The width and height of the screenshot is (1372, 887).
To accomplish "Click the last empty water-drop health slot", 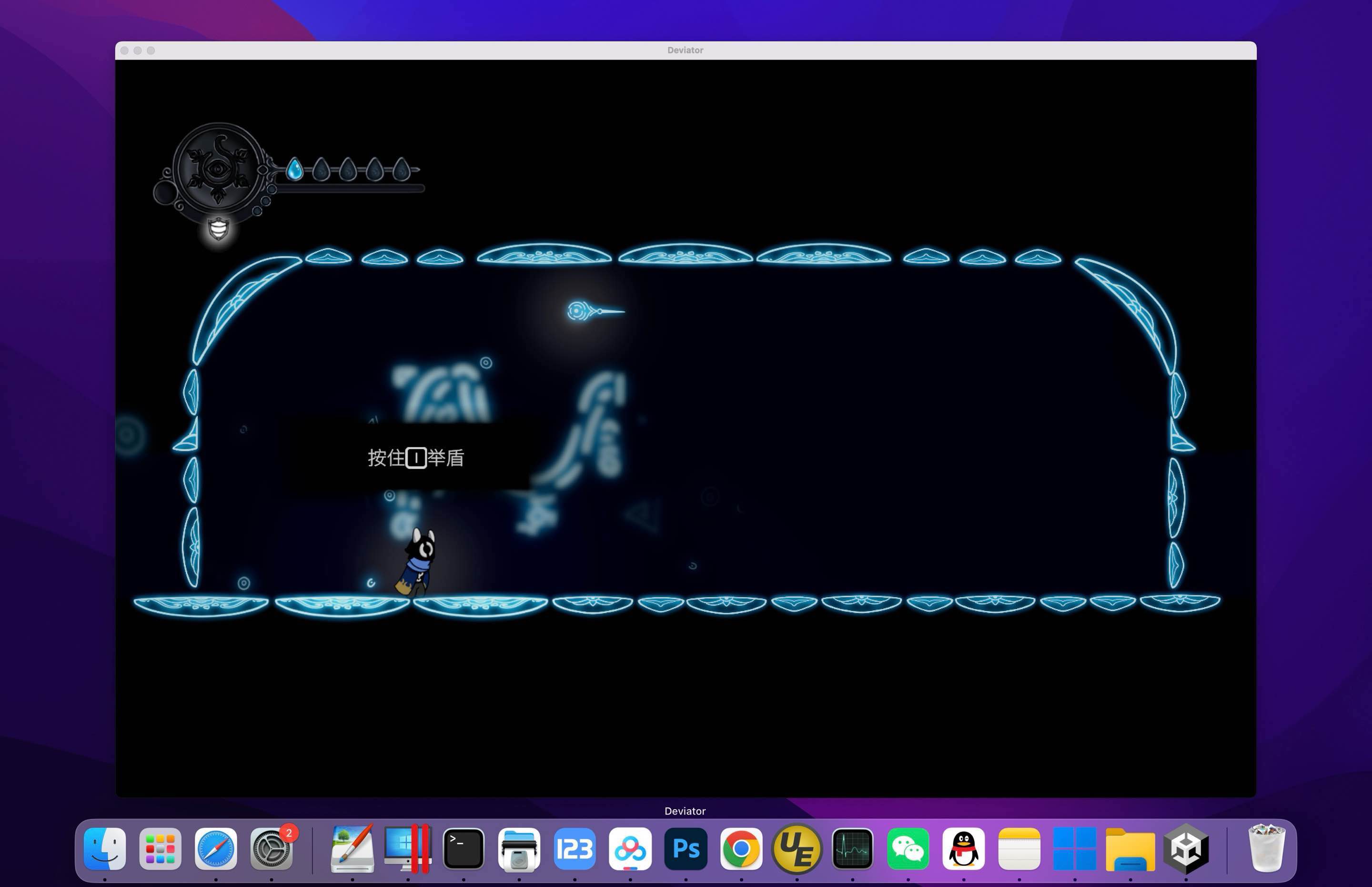I will pos(401,169).
